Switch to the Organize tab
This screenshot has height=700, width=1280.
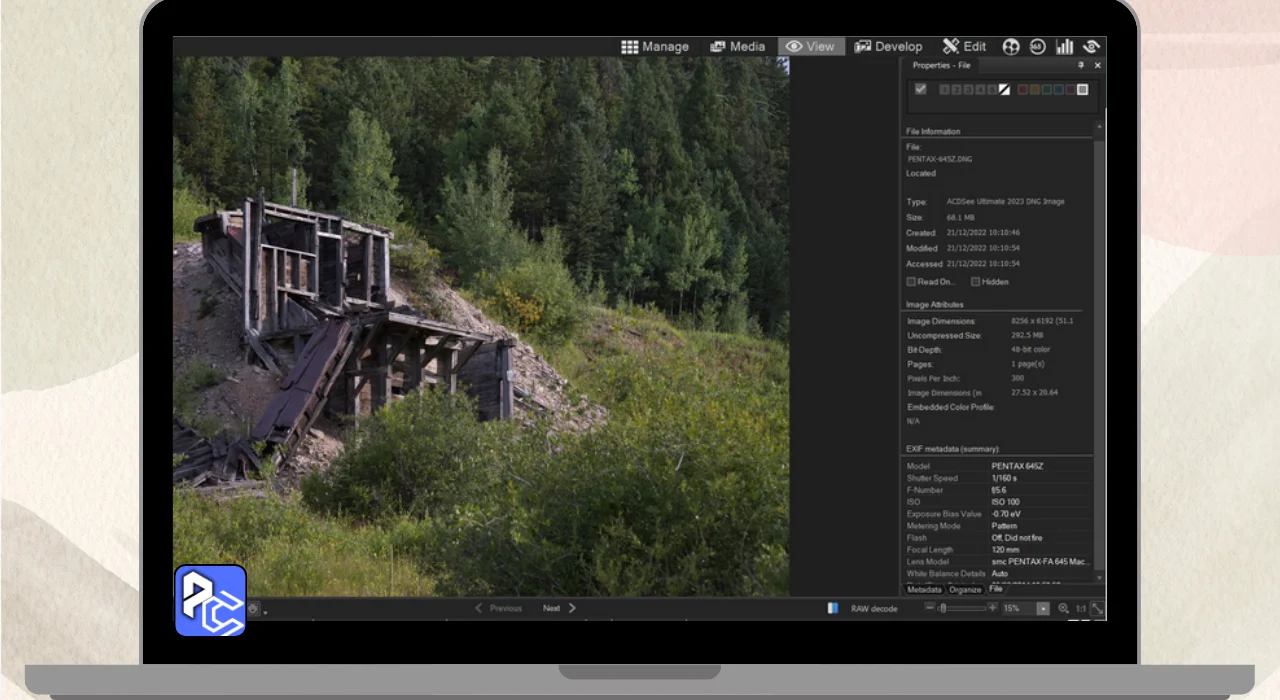(x=965, y=590)
